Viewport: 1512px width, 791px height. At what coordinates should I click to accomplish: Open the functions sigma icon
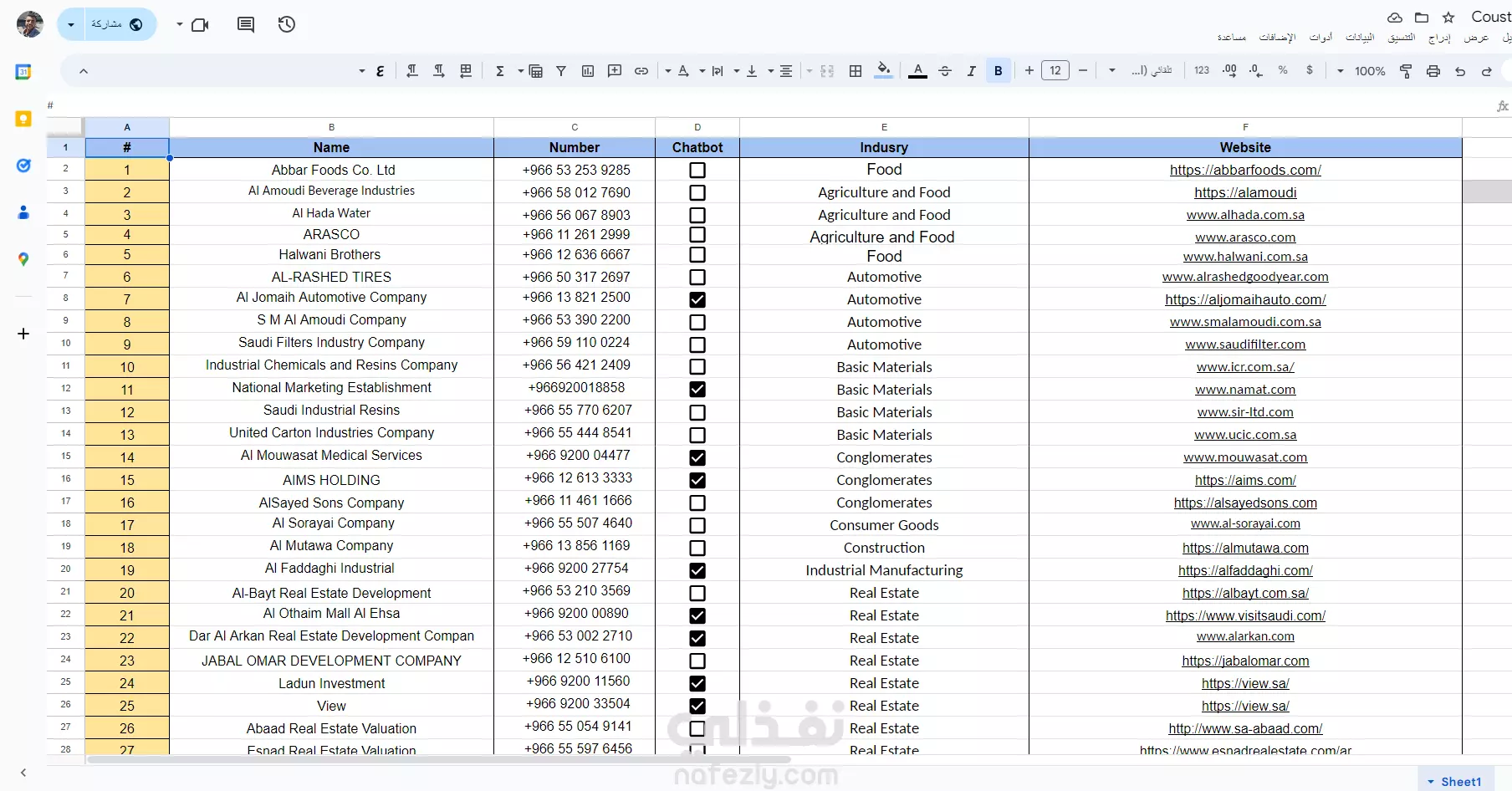point(500,71)
